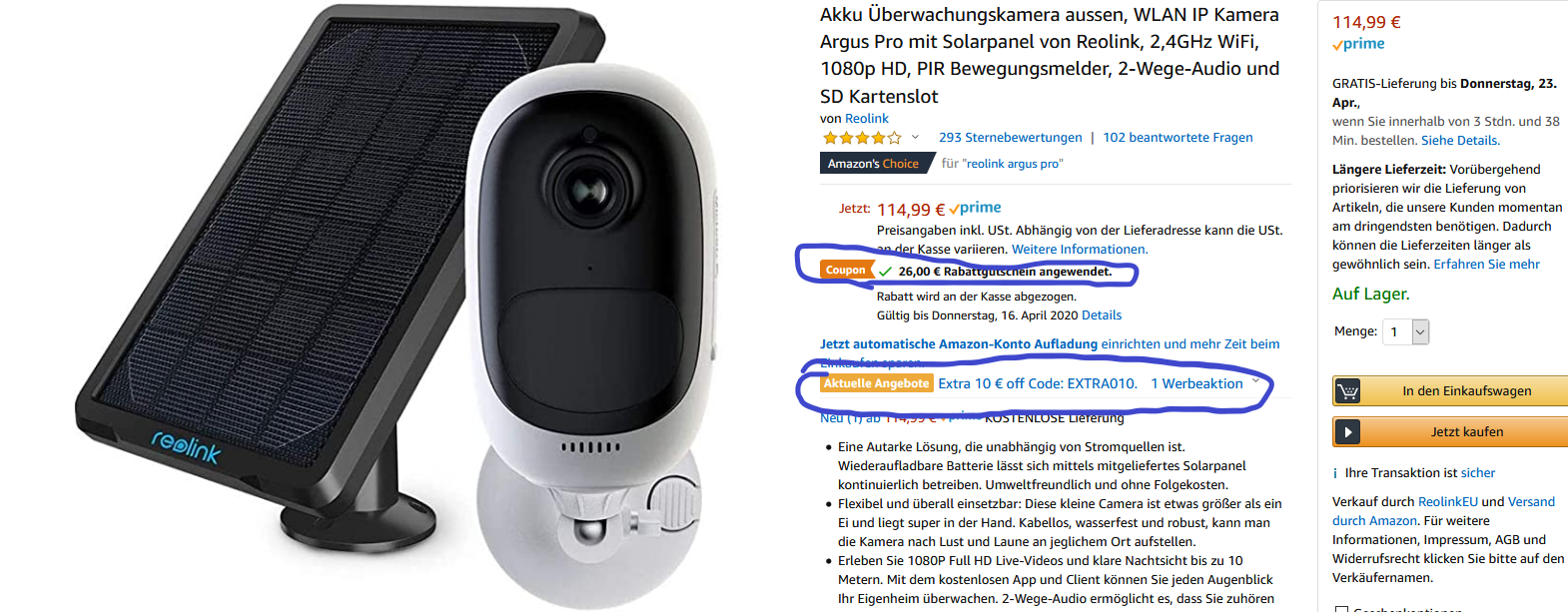Click the star rating icons

tap(861, 138)
